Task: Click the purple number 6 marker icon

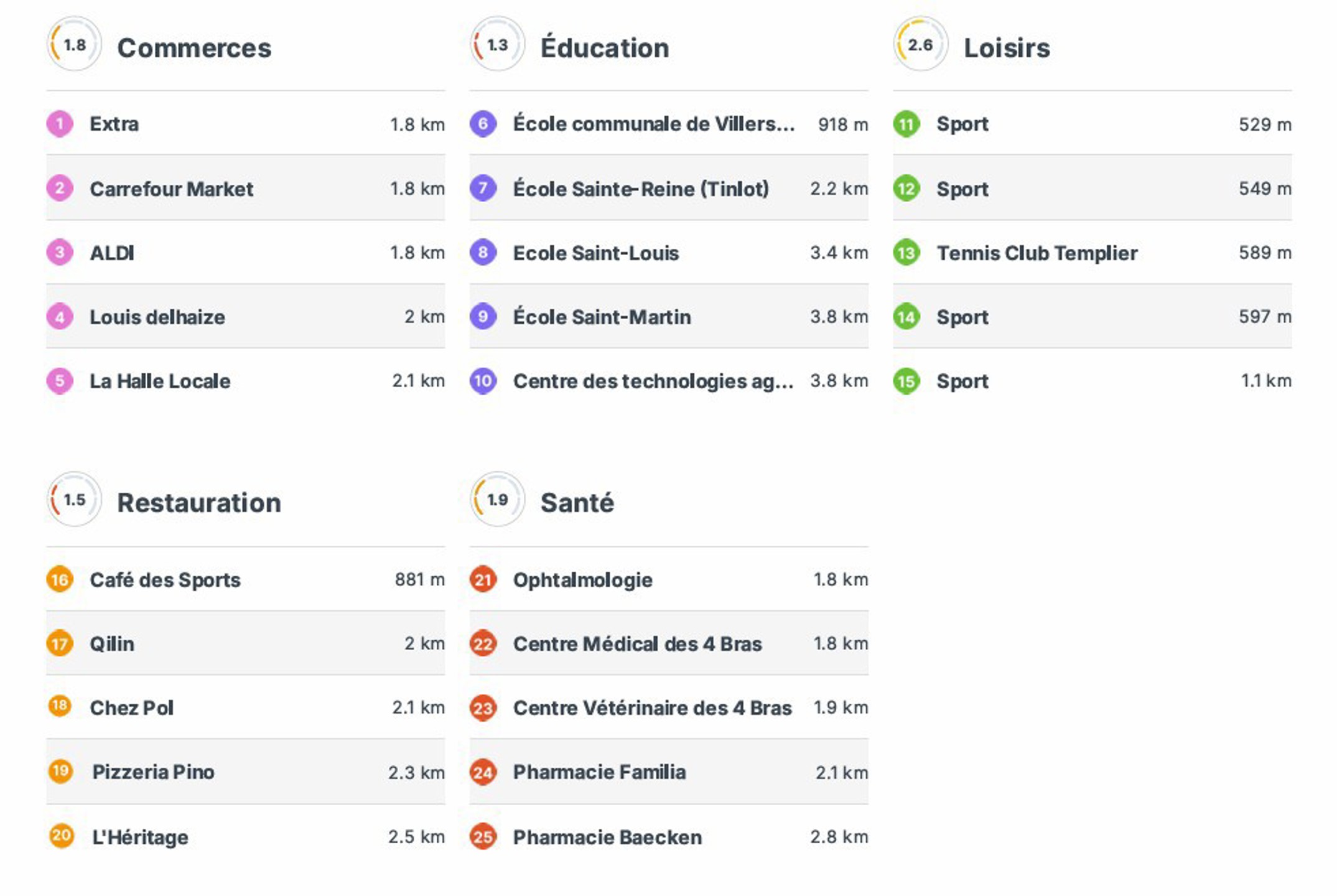Action: 483,124
